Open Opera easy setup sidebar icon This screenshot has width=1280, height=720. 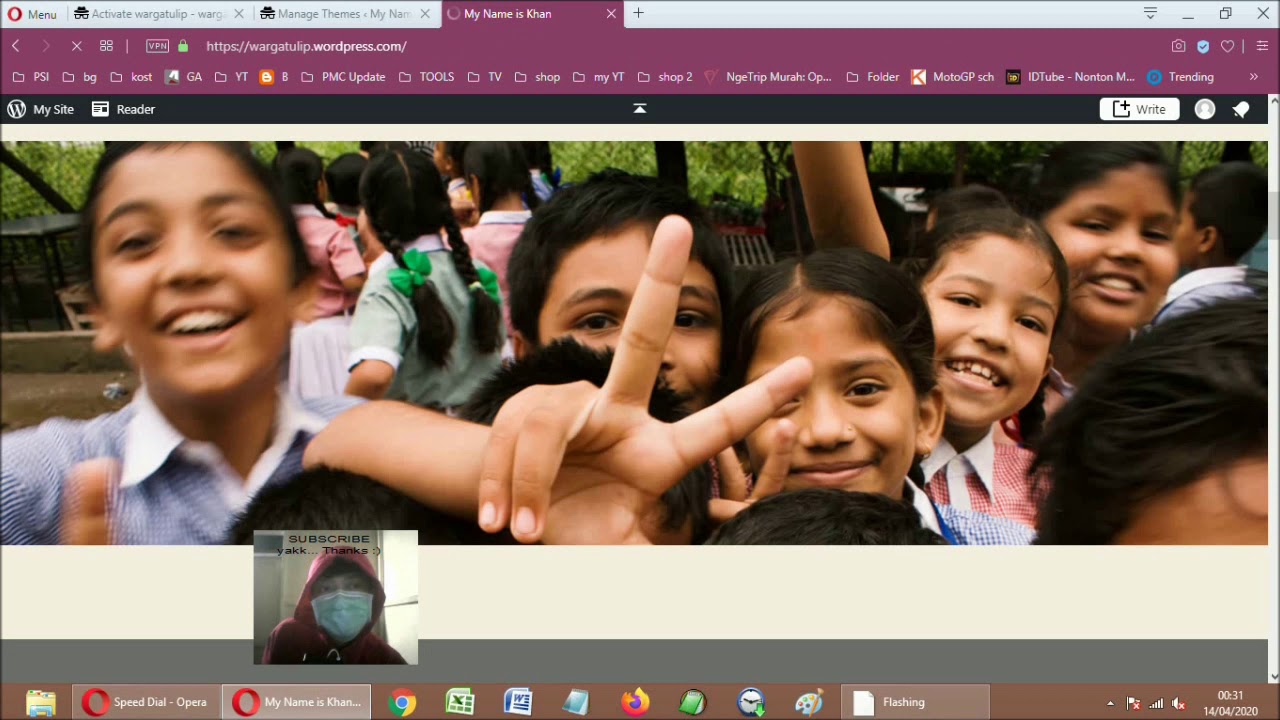(1262, 46)
